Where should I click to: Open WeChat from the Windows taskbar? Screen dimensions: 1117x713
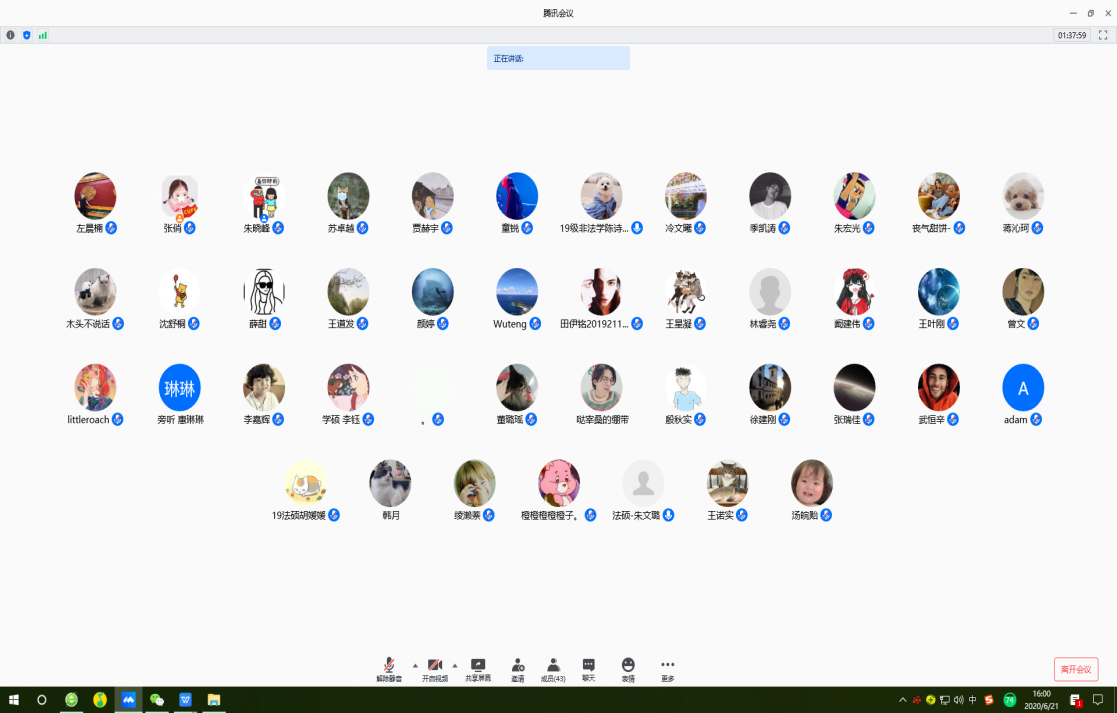pyautogui.click(x=157, y=700)
